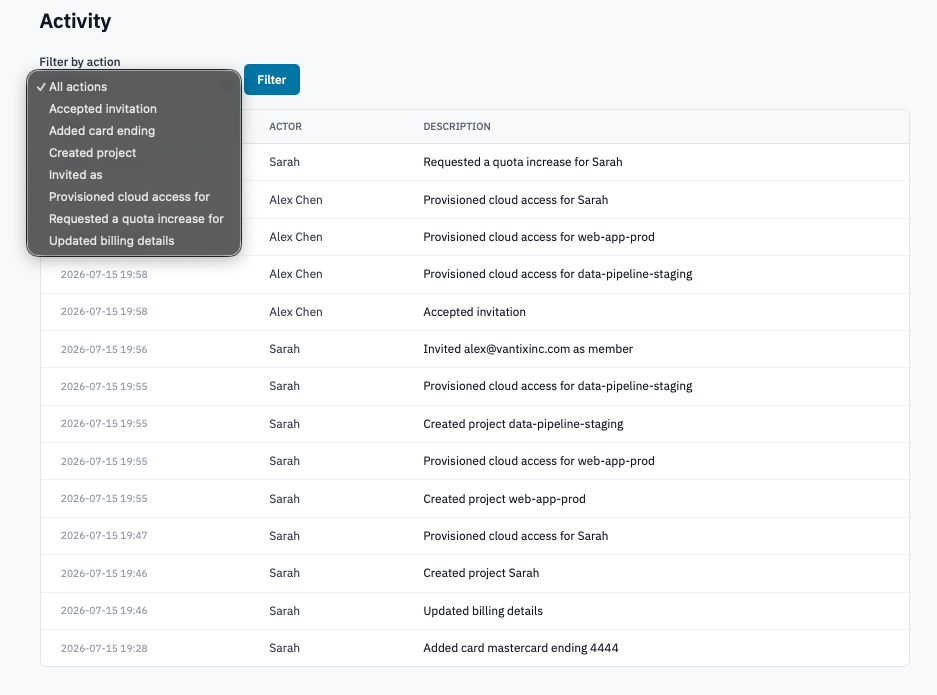This screenshot has height=695, width=937.
Task: Click the "Accepted invitation" table description
Action: 474,312
